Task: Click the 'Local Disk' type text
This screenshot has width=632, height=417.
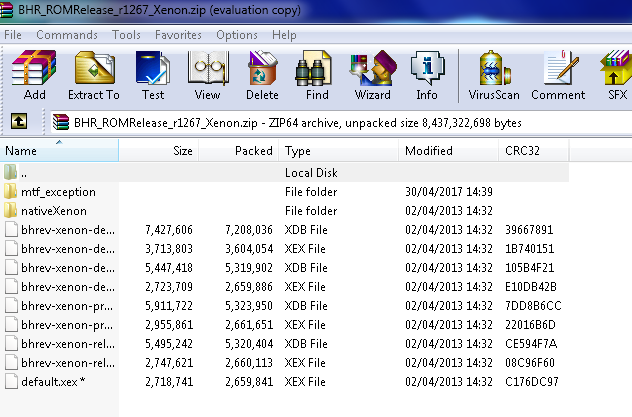Action: click(311, 173)
